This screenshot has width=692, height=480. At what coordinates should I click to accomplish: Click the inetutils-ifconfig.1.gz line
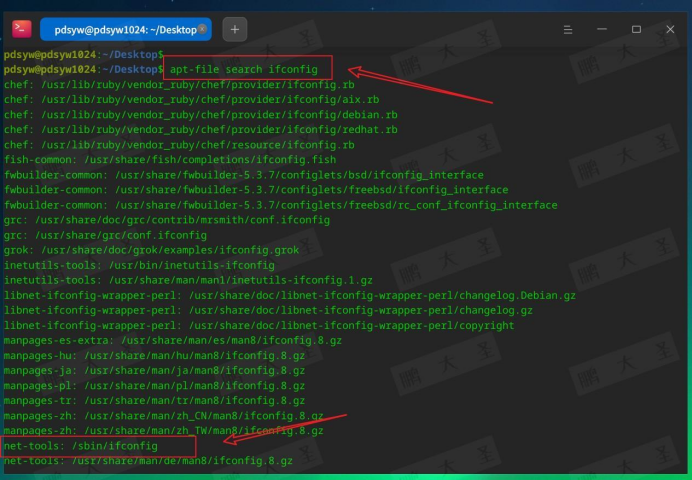point(188,280)
